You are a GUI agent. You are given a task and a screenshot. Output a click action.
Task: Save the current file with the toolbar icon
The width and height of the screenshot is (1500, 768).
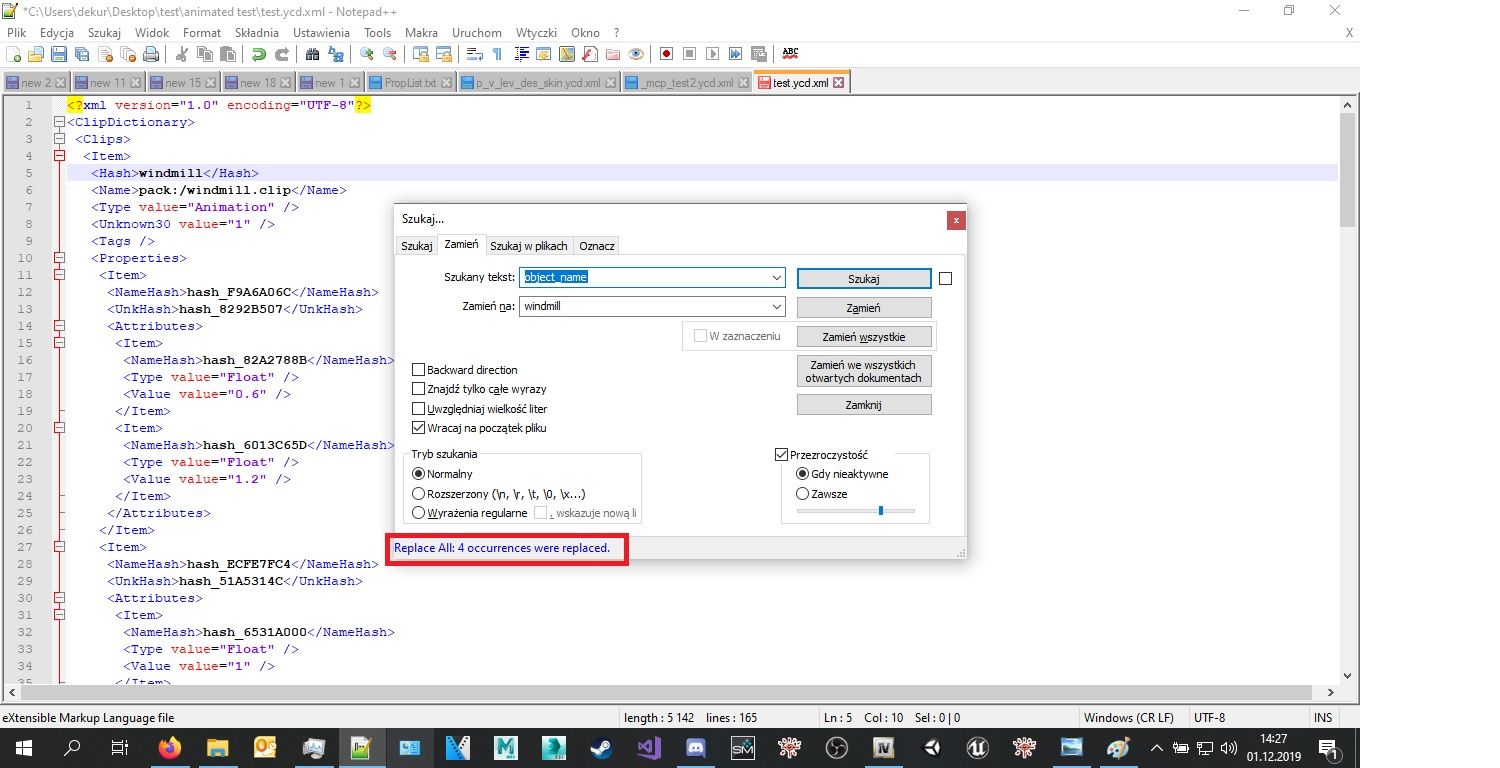point(59,54)
